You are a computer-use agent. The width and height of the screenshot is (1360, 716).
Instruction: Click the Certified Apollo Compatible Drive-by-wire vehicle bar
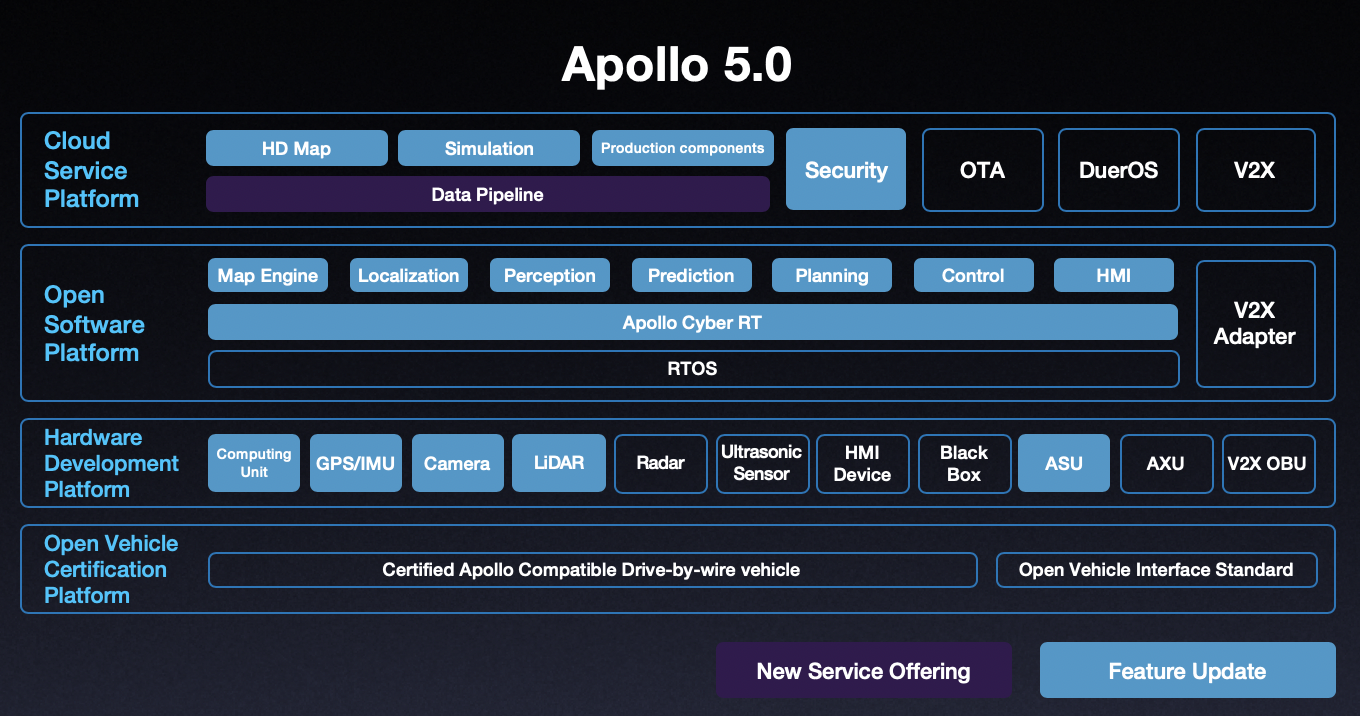coord(592,569)
